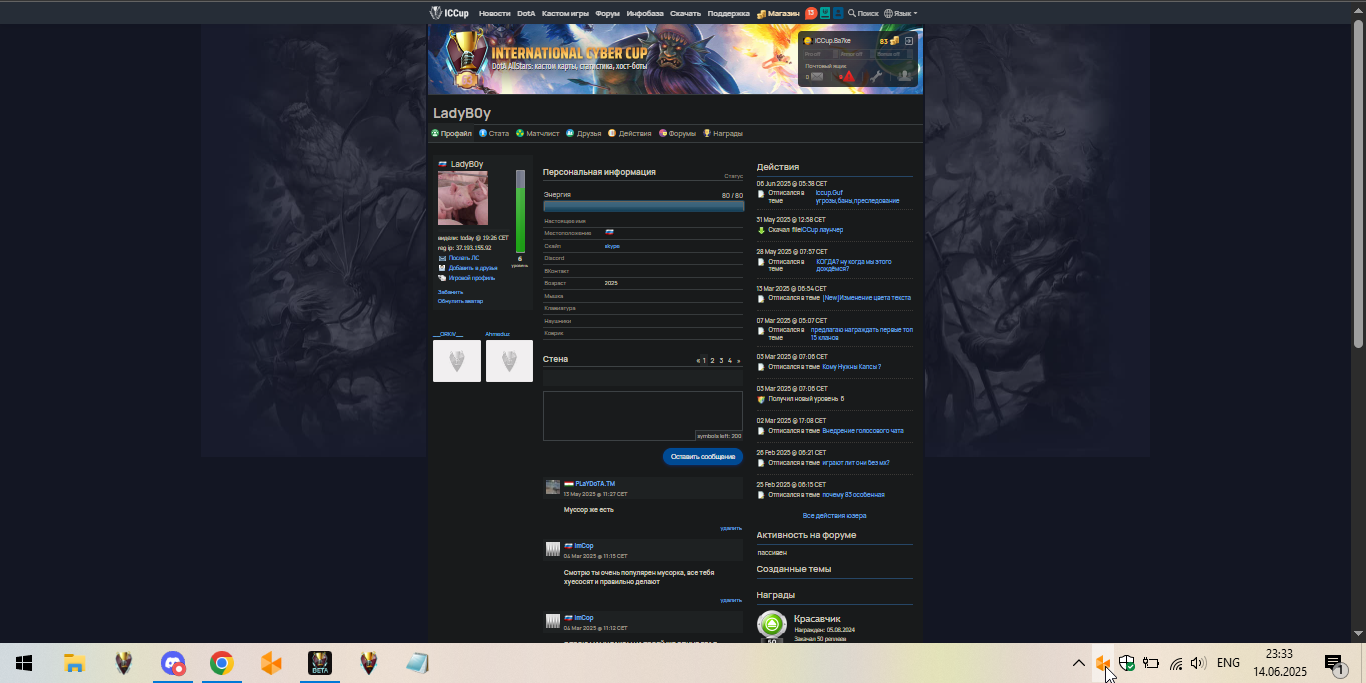Click the Энергия 80/80 energy bar
Viewport: 1366px width, 683px height.
click(x=644, y=206)
